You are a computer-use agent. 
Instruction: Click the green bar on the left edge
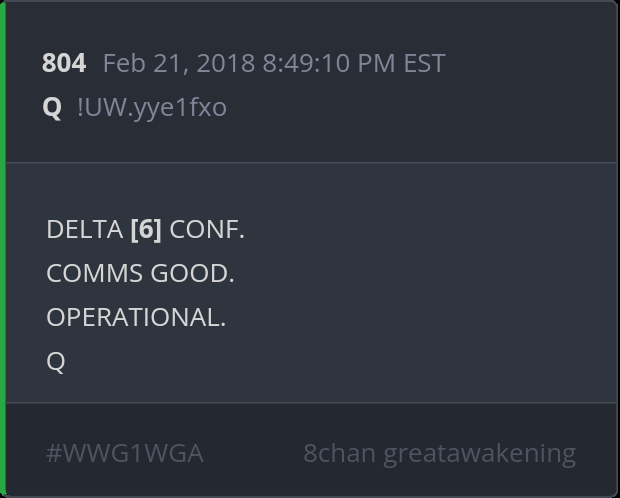click(x=3, y=249)
